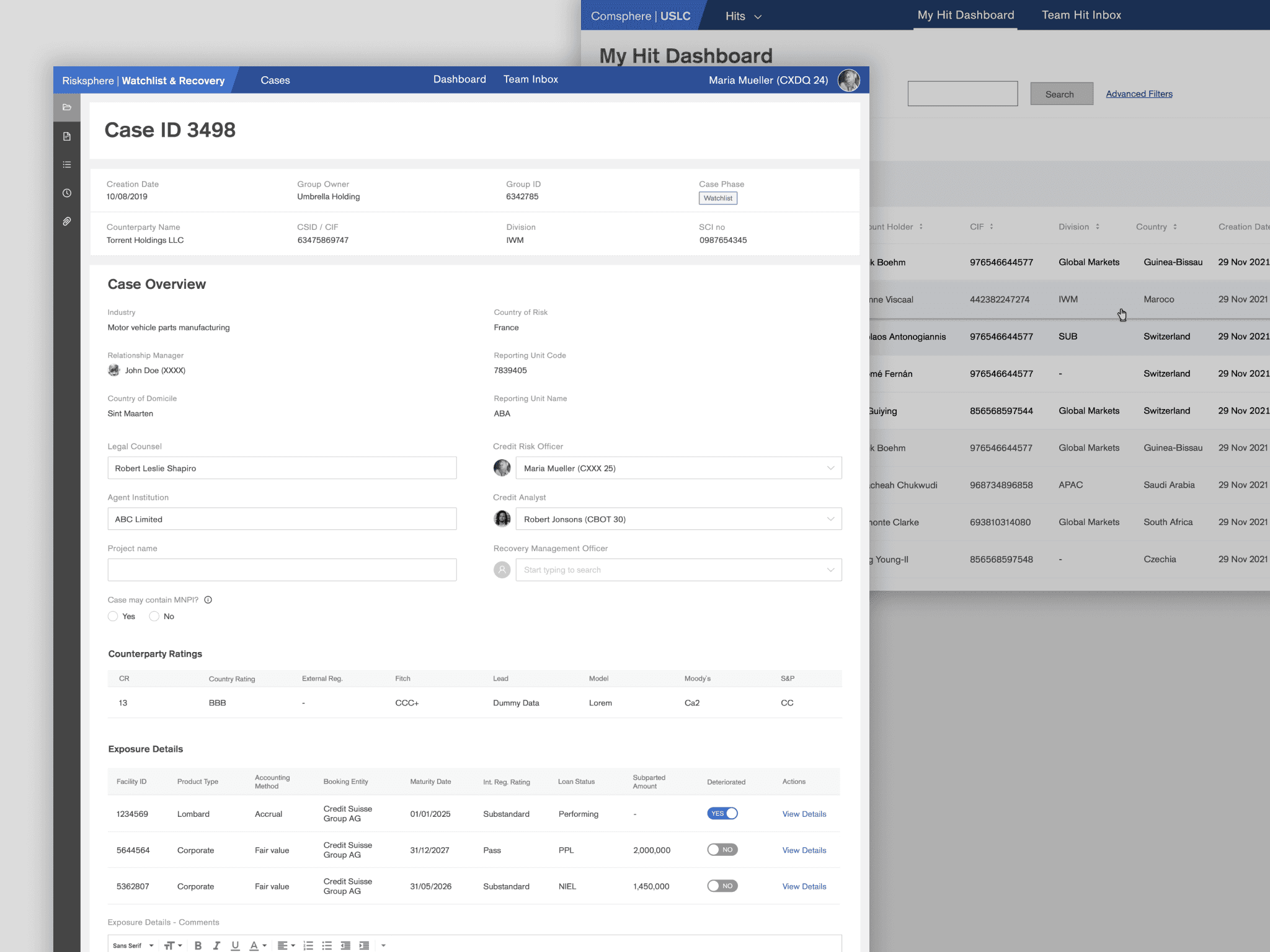Click View Details for facility 5362807
The image size is (1270, 952).
click(x=804, y=886)
